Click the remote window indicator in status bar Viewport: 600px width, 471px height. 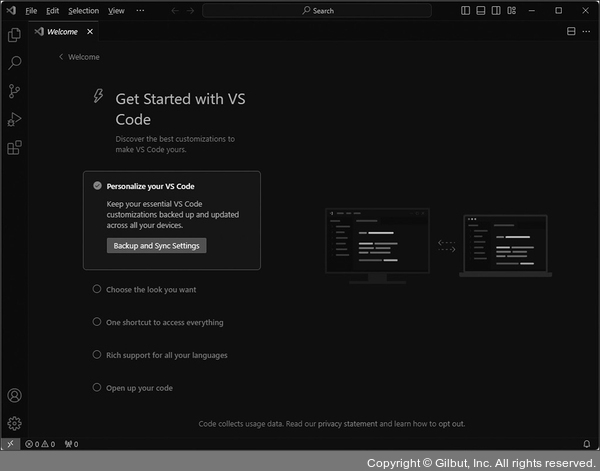click(10, 444)
